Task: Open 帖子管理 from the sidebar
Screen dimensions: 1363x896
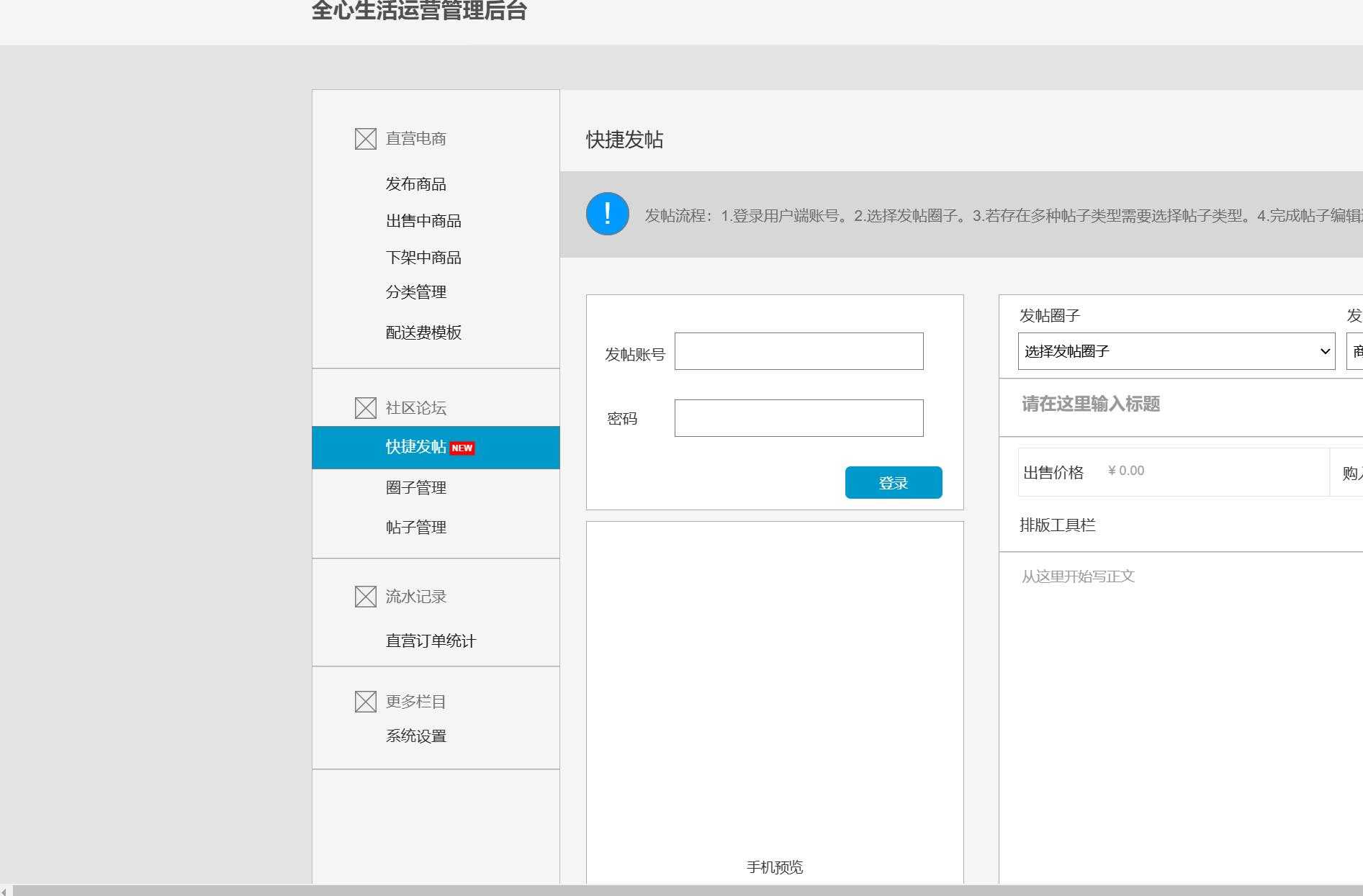Action: click(415, 527)
